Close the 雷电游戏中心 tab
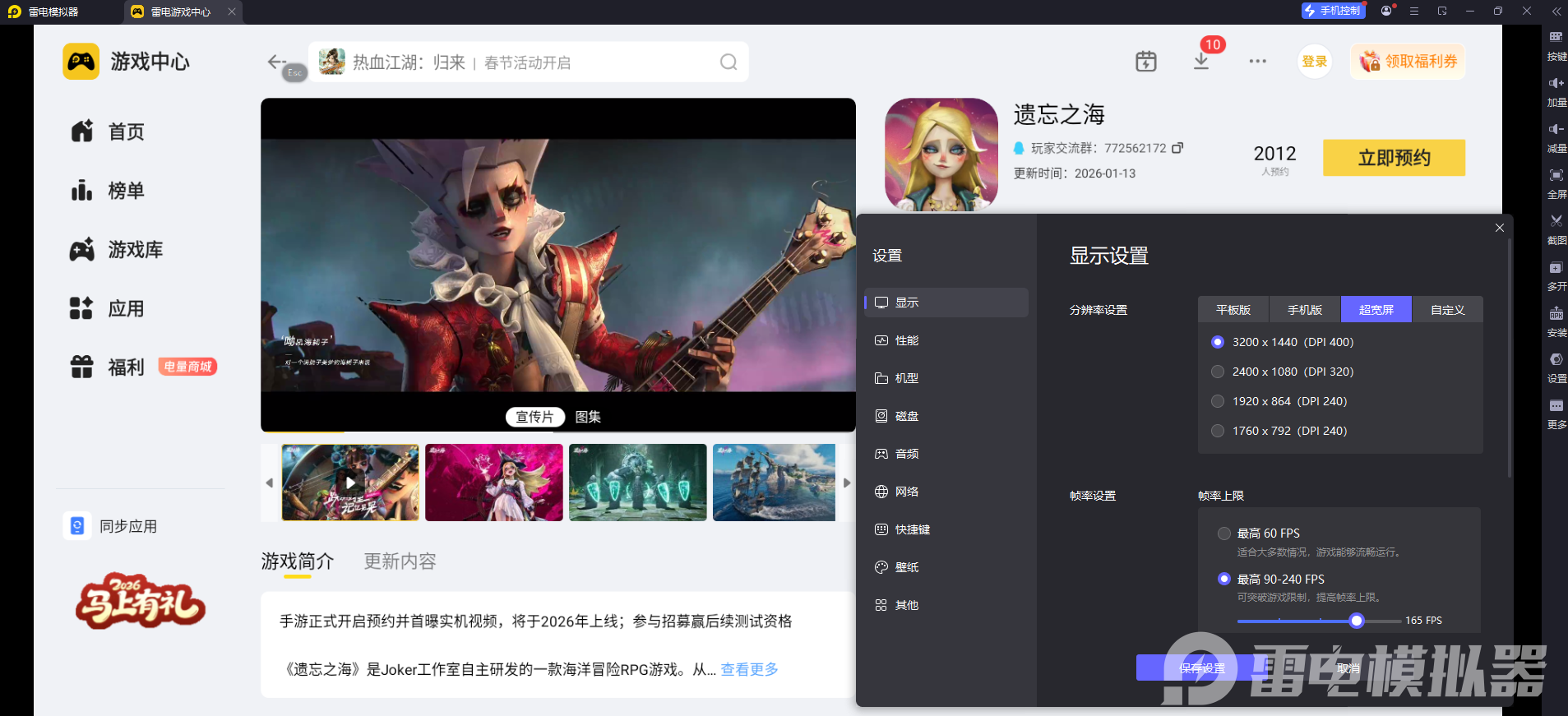The height and width of the screenshot is (716, 1568). [x=232, y=12]
